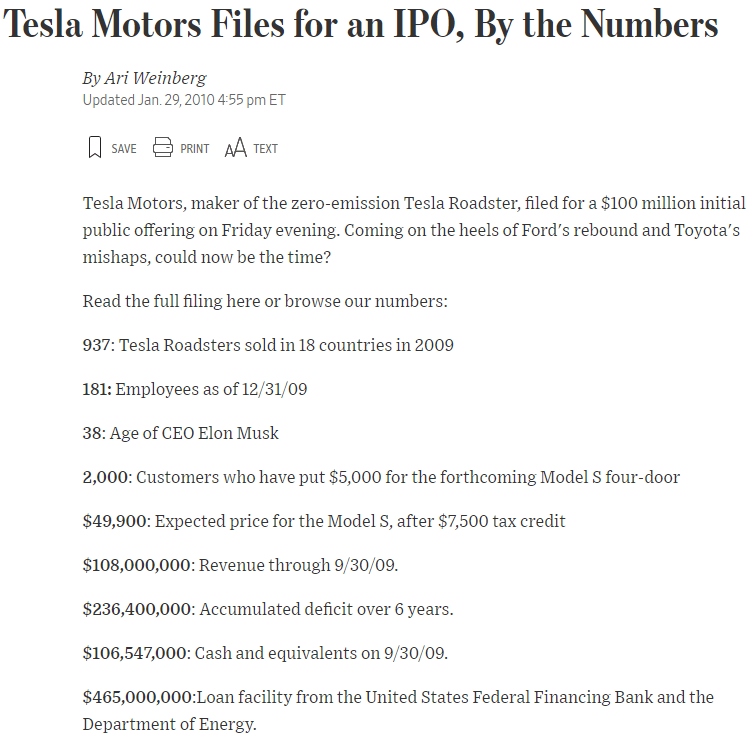
Task: Click the bookmark Save icon
Action: coord(95,148)
